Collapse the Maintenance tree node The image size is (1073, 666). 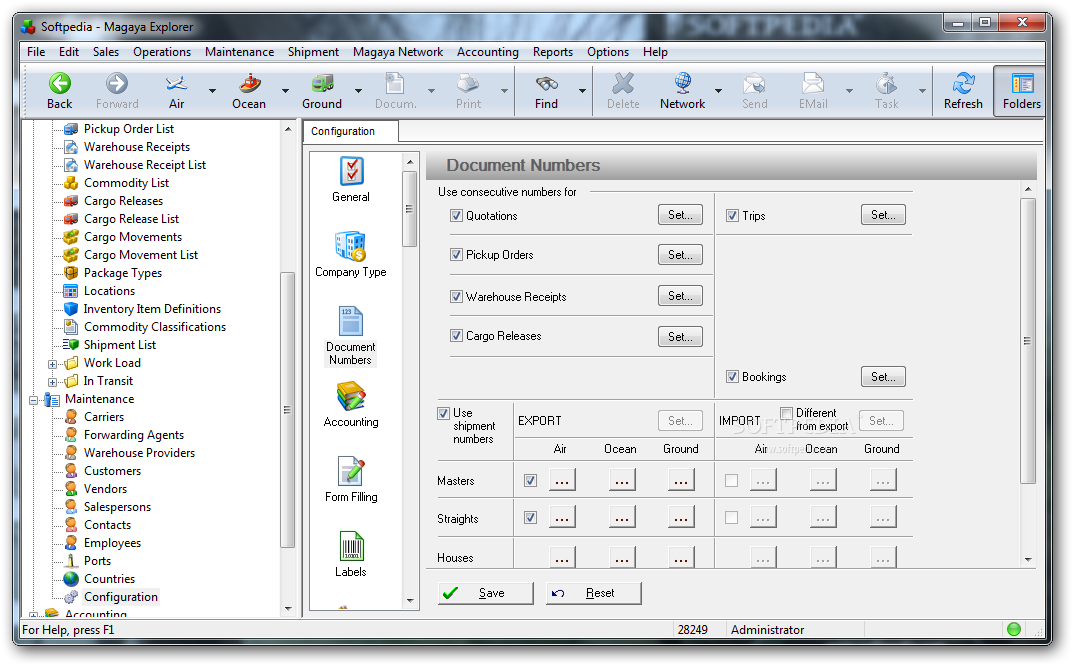click(34, 400)
